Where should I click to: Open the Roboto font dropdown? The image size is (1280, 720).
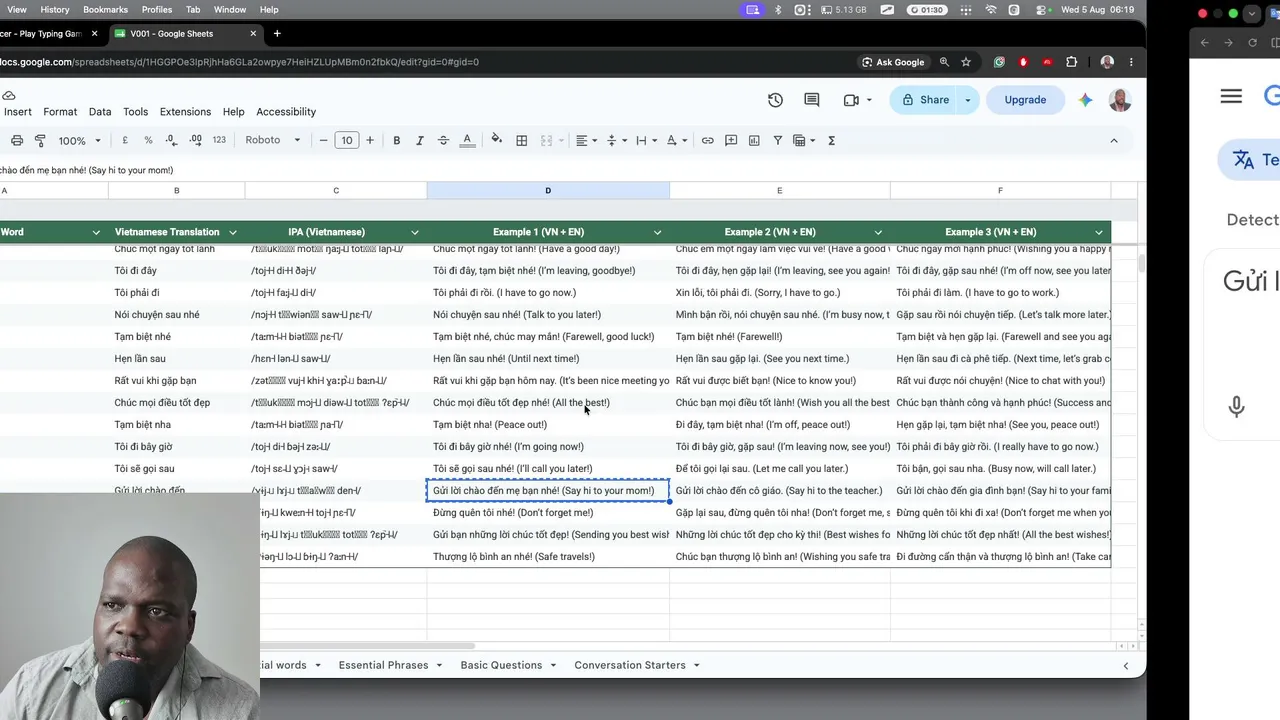click(x=273, y=141)
